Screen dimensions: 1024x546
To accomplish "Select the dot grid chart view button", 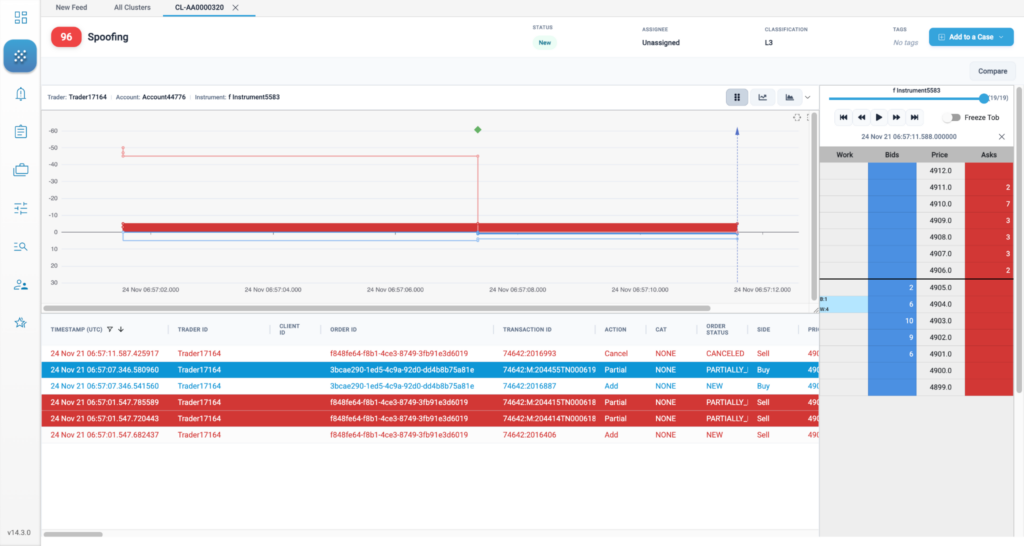I will pos(737,97).
